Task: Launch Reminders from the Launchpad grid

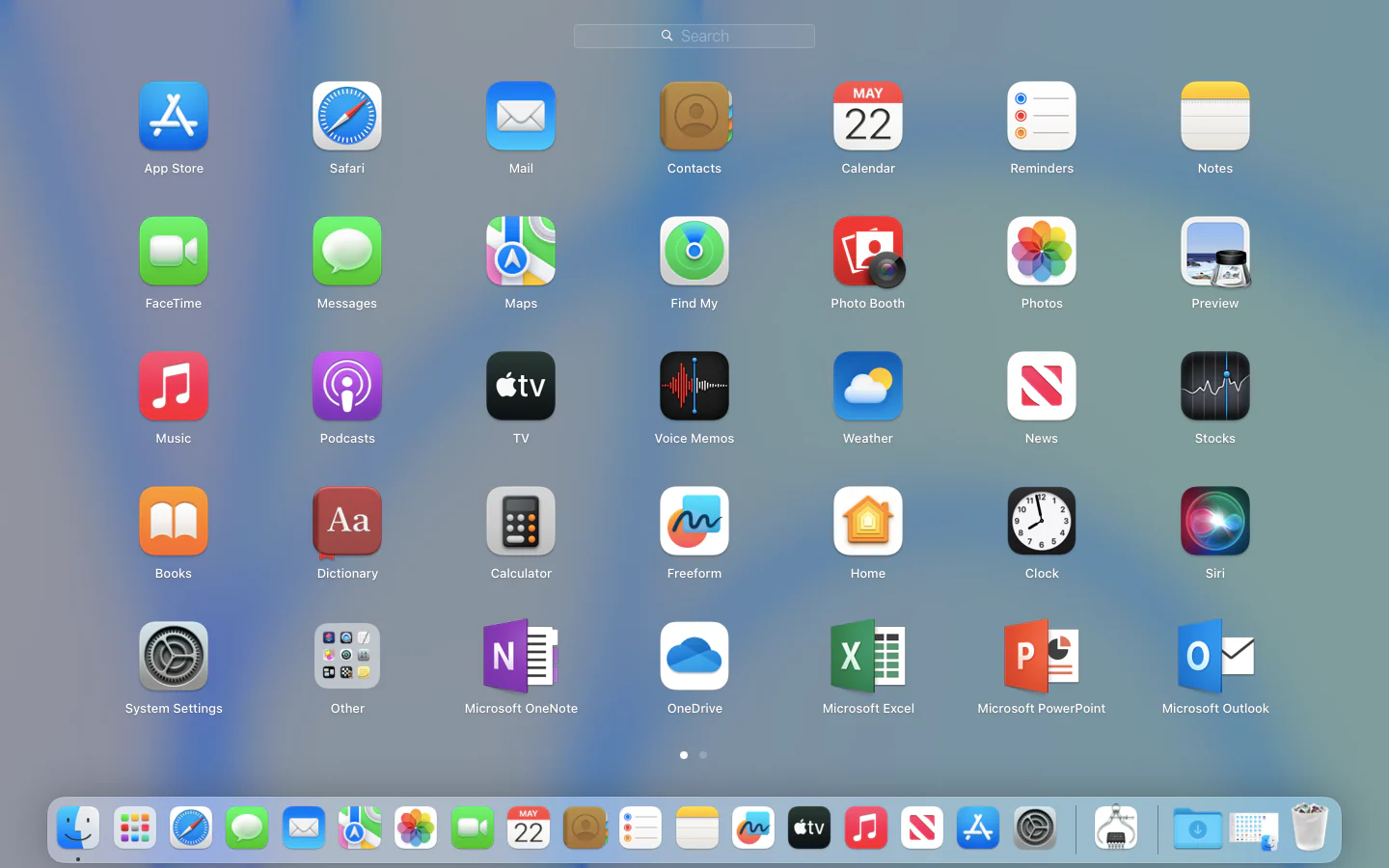Action: click(x=1042, y=117)
